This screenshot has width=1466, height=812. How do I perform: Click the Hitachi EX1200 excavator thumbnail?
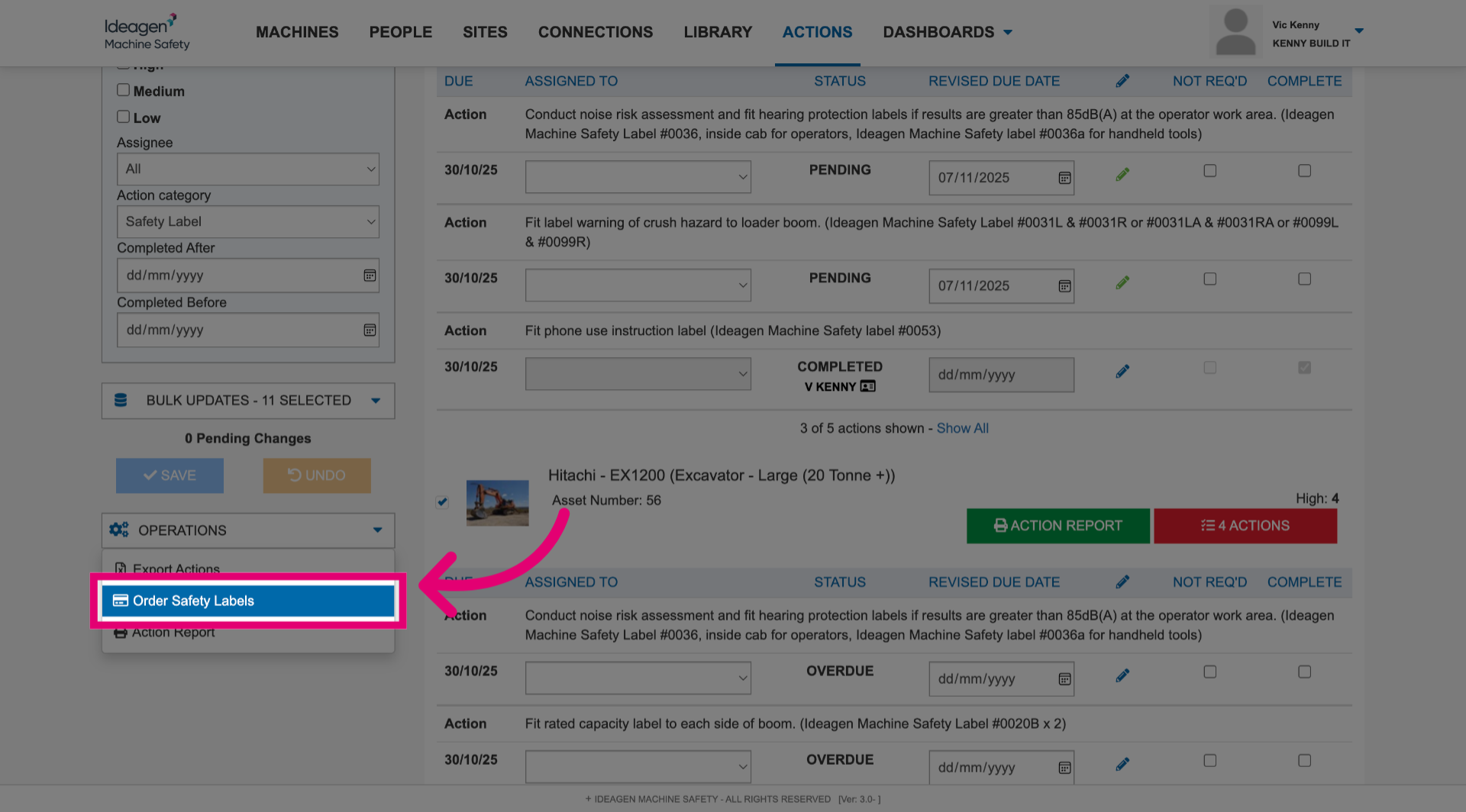click(497, 503)
